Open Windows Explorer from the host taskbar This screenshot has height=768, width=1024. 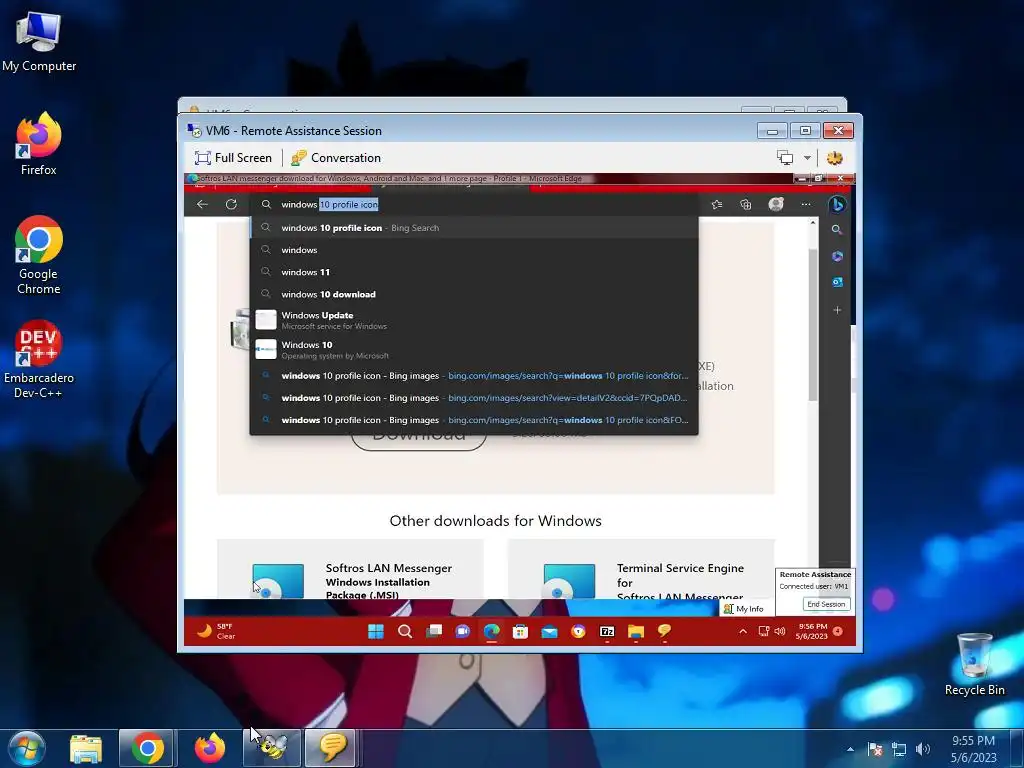pos(86,748)
